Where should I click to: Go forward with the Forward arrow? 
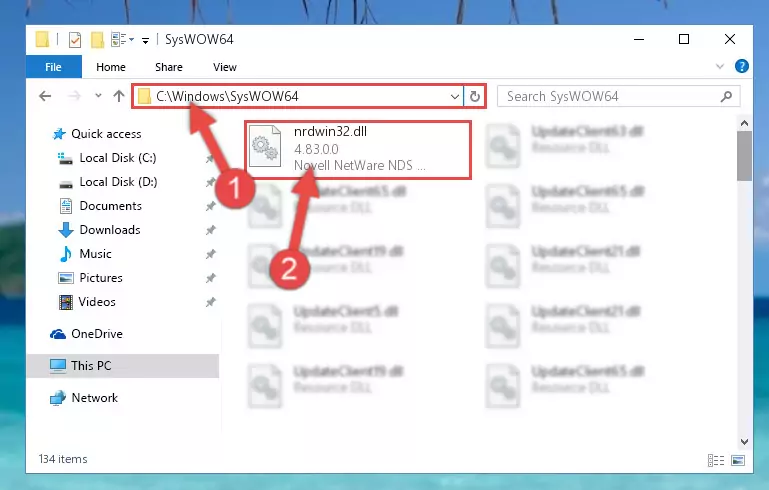coord(74,96)
